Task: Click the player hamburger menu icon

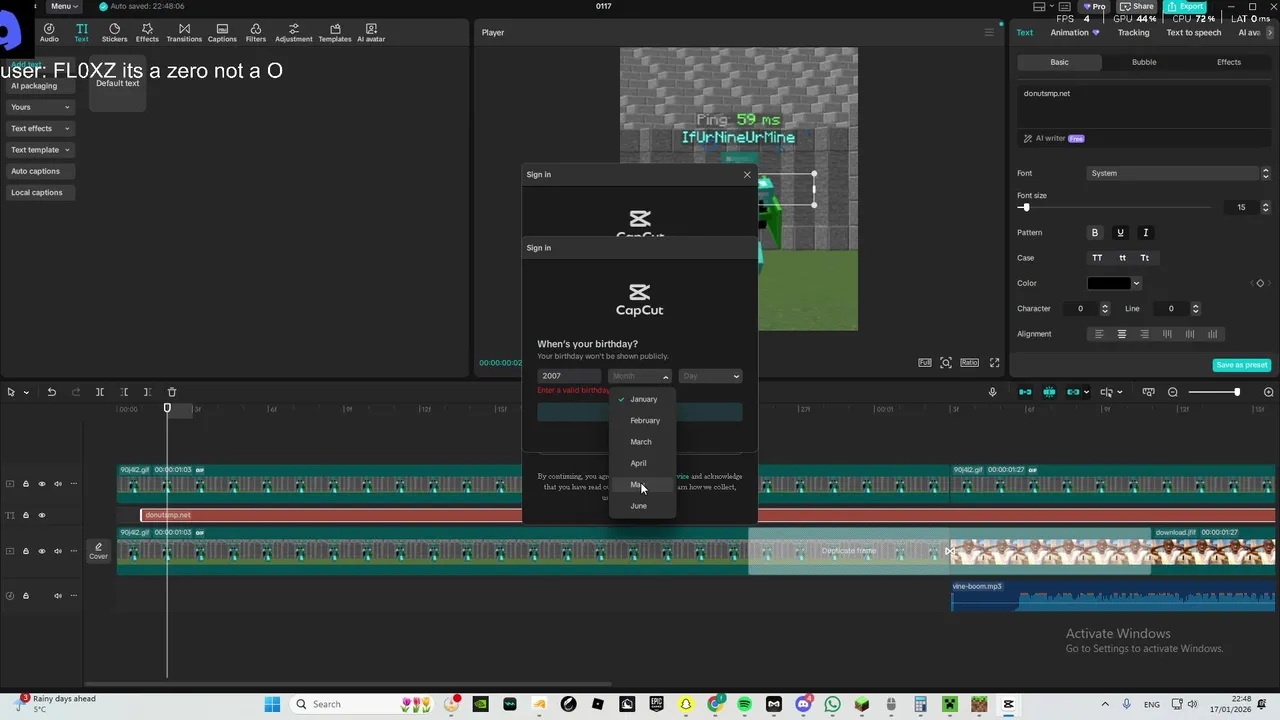Action: point(989,32)
